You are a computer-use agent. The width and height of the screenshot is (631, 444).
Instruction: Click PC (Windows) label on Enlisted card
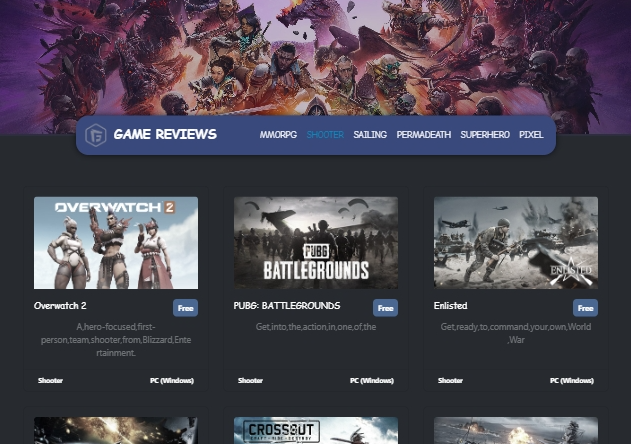click(x=572, y=380)
